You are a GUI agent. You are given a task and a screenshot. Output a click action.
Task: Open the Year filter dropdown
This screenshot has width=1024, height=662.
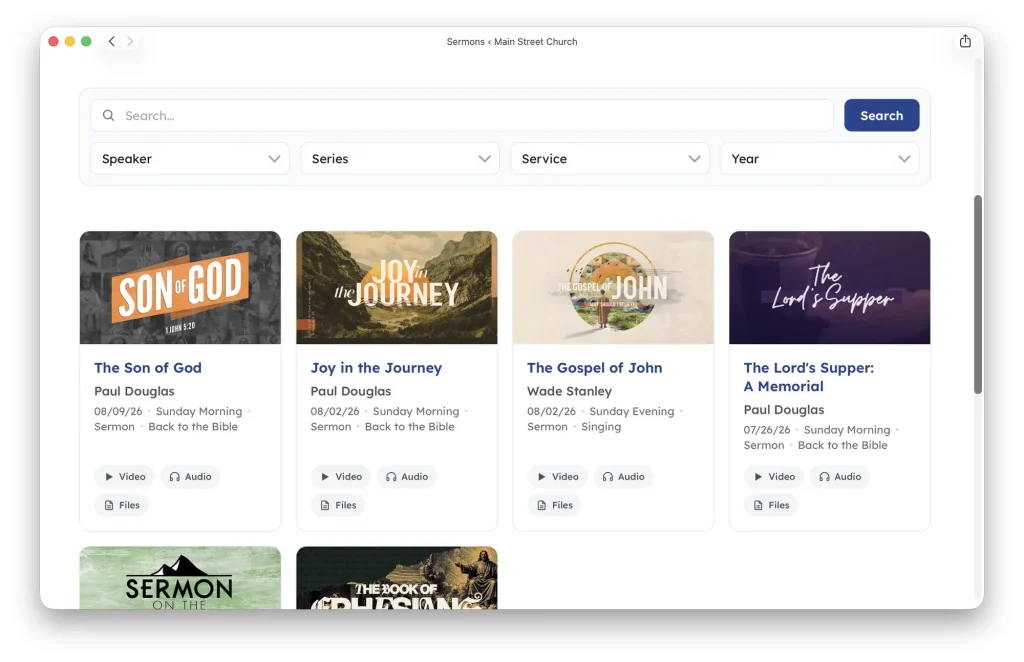820,159
